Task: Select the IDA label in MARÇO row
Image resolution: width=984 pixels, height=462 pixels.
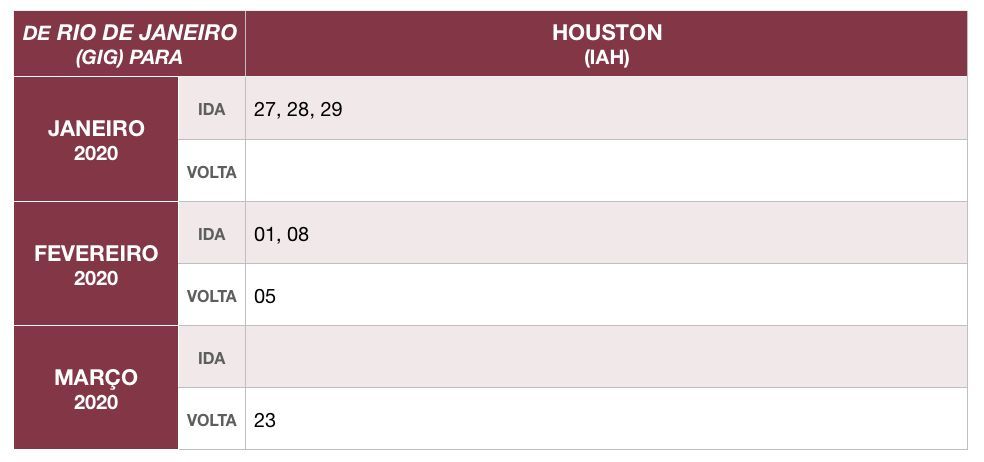Action: pyautogui.click(x=211, y=358)
